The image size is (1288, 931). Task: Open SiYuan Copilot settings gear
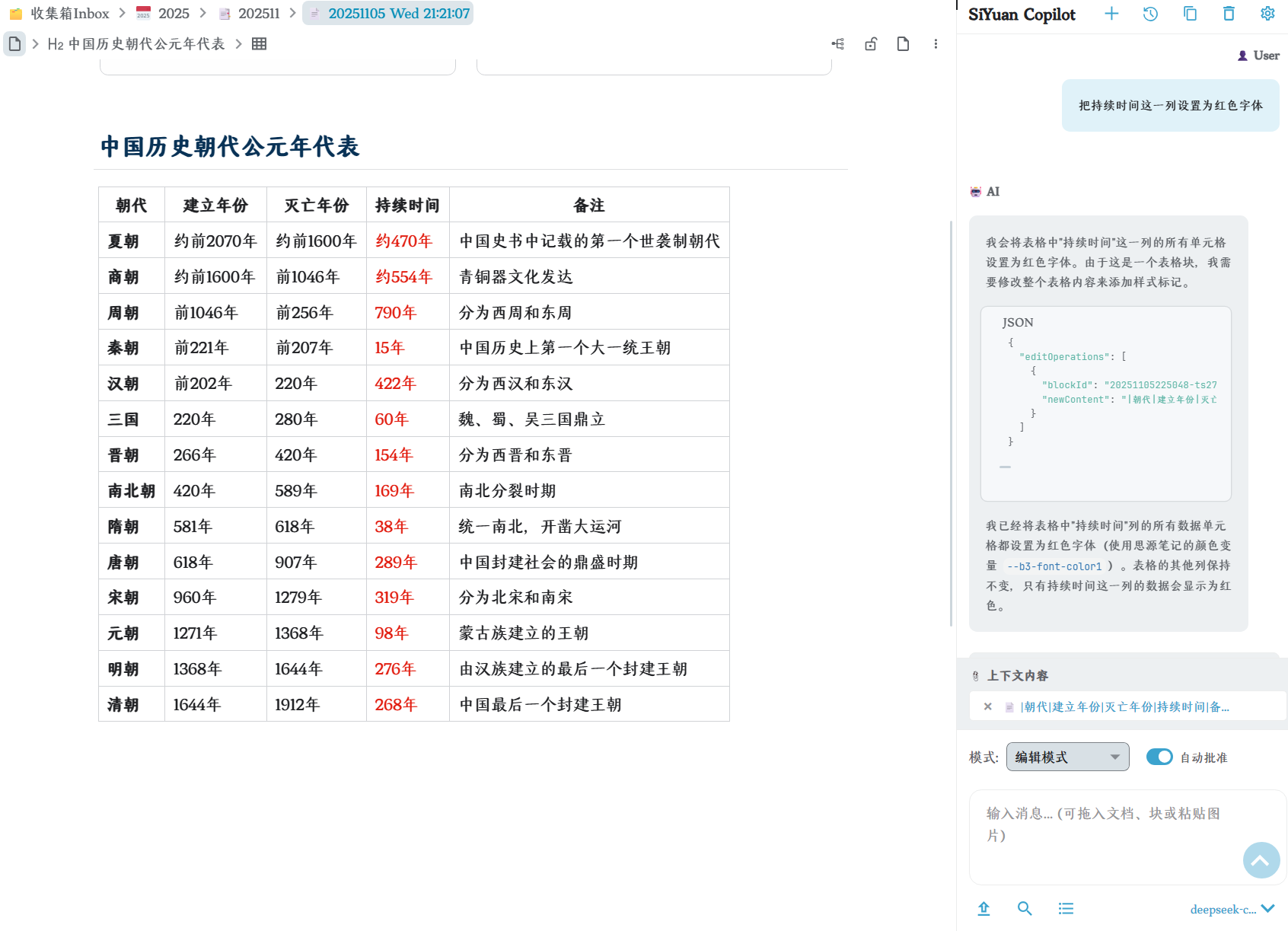[1267, 14]
